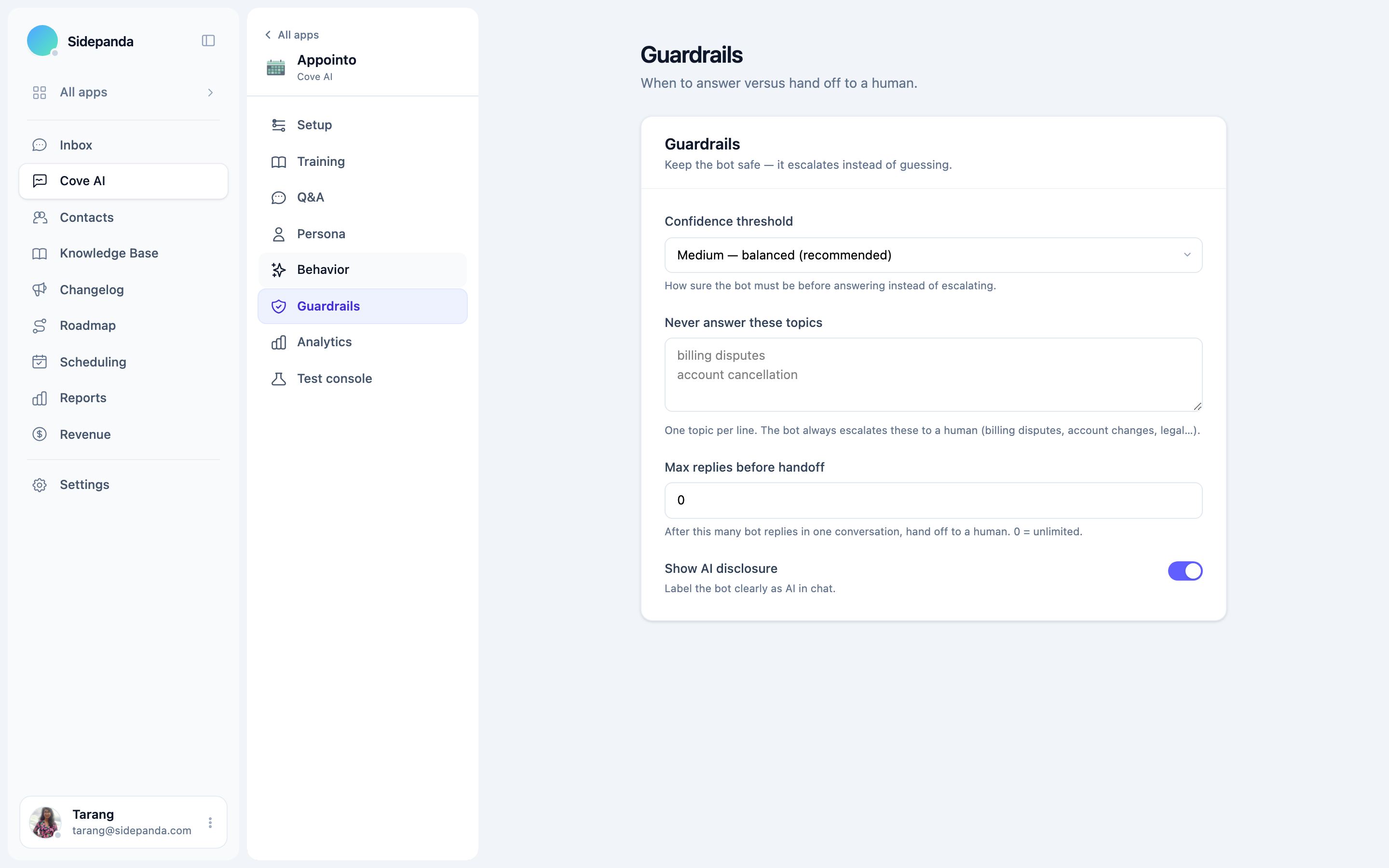The height and width of the screenshot is (868, 1389).
Task: Click the All apps grid icon
Action: tap(40, 93)
